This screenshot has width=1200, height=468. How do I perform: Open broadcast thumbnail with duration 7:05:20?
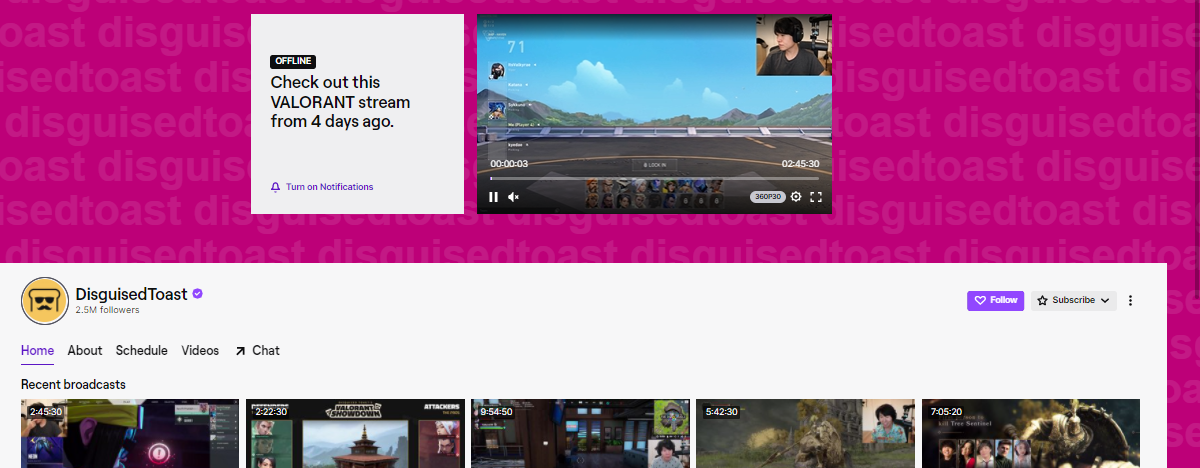[1031, 433]
